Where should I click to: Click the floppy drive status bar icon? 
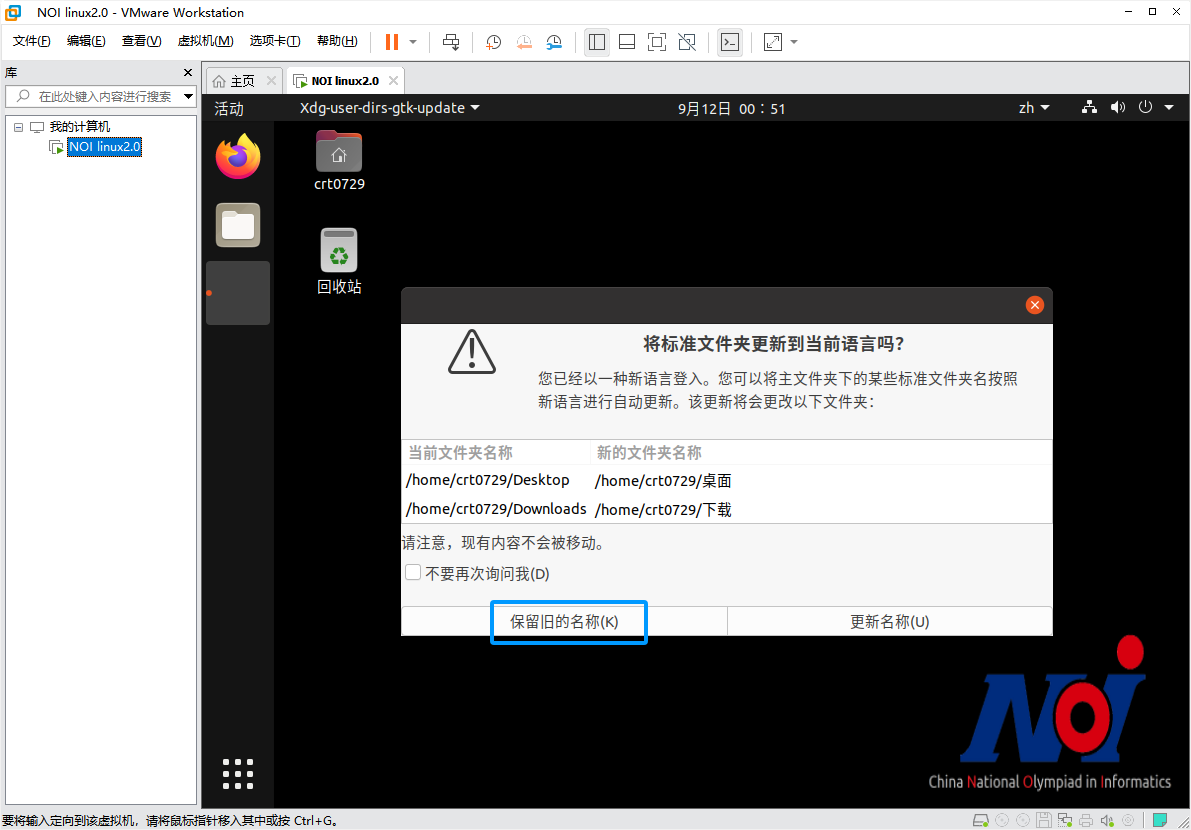pos(1044,820)
